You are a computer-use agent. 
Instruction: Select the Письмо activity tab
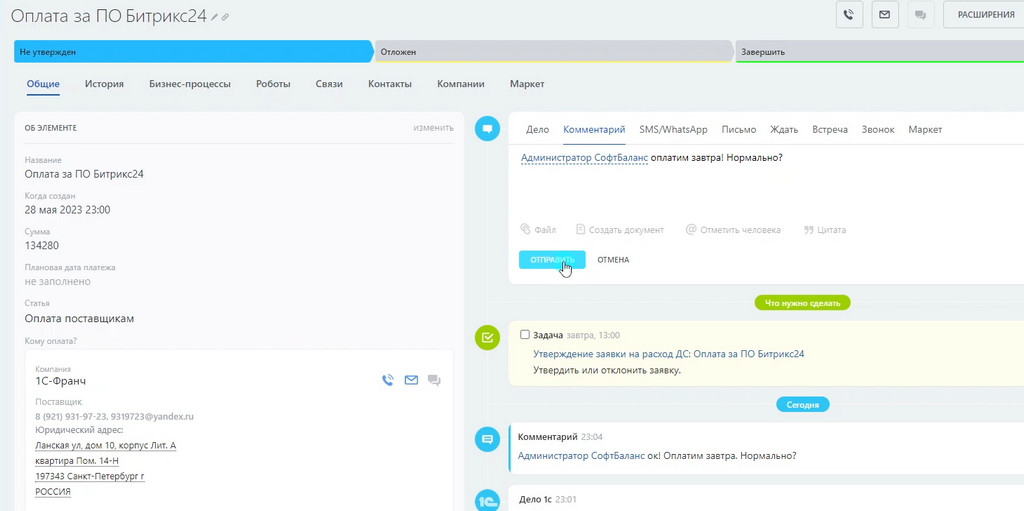tap(739, 129)
